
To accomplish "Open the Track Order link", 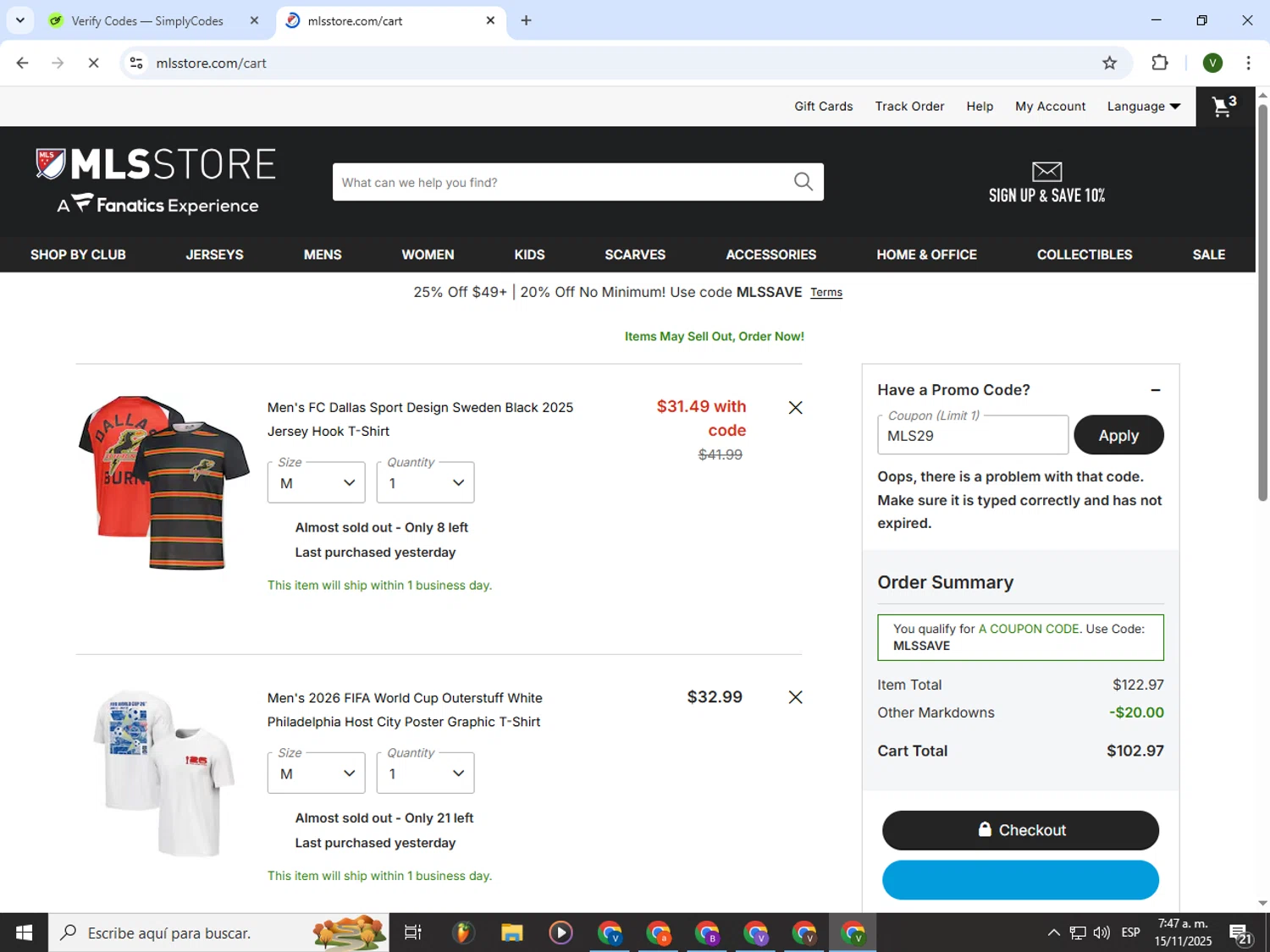I will pyautogui.click(x=909, y=106).
